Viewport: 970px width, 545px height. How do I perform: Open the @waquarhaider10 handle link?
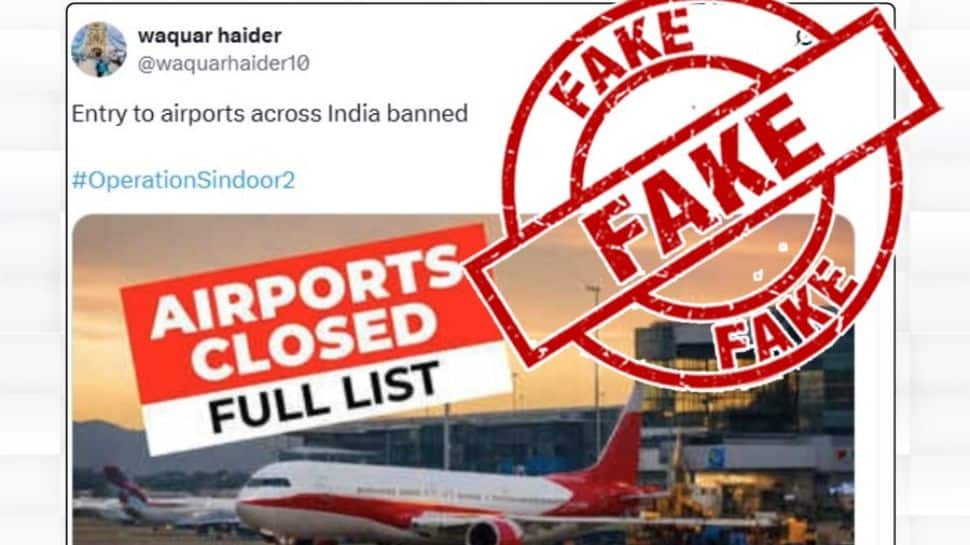(223, 63)
